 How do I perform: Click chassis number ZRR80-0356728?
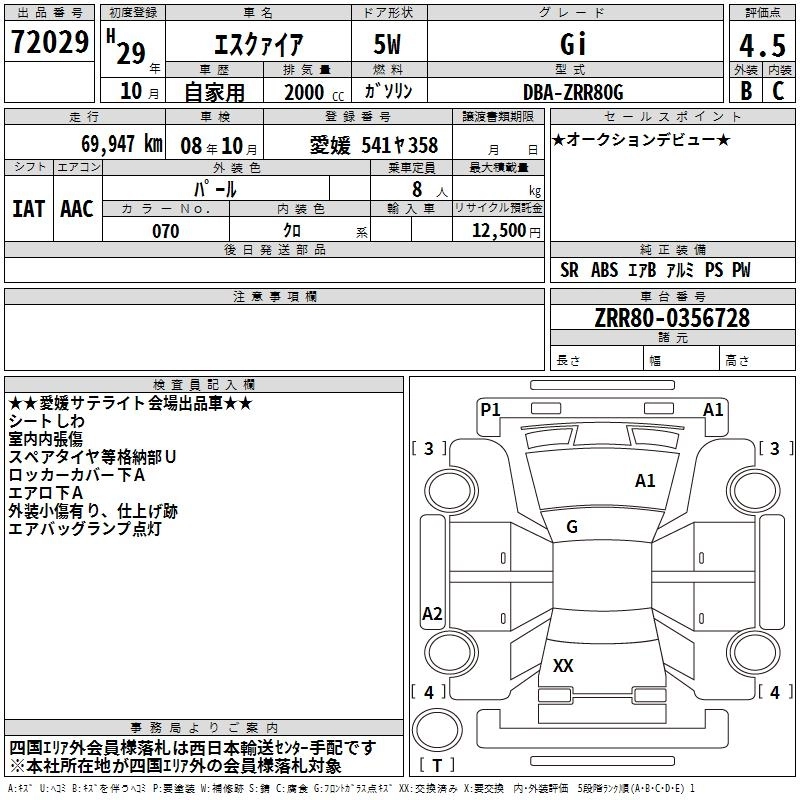(x=672, y=318)
